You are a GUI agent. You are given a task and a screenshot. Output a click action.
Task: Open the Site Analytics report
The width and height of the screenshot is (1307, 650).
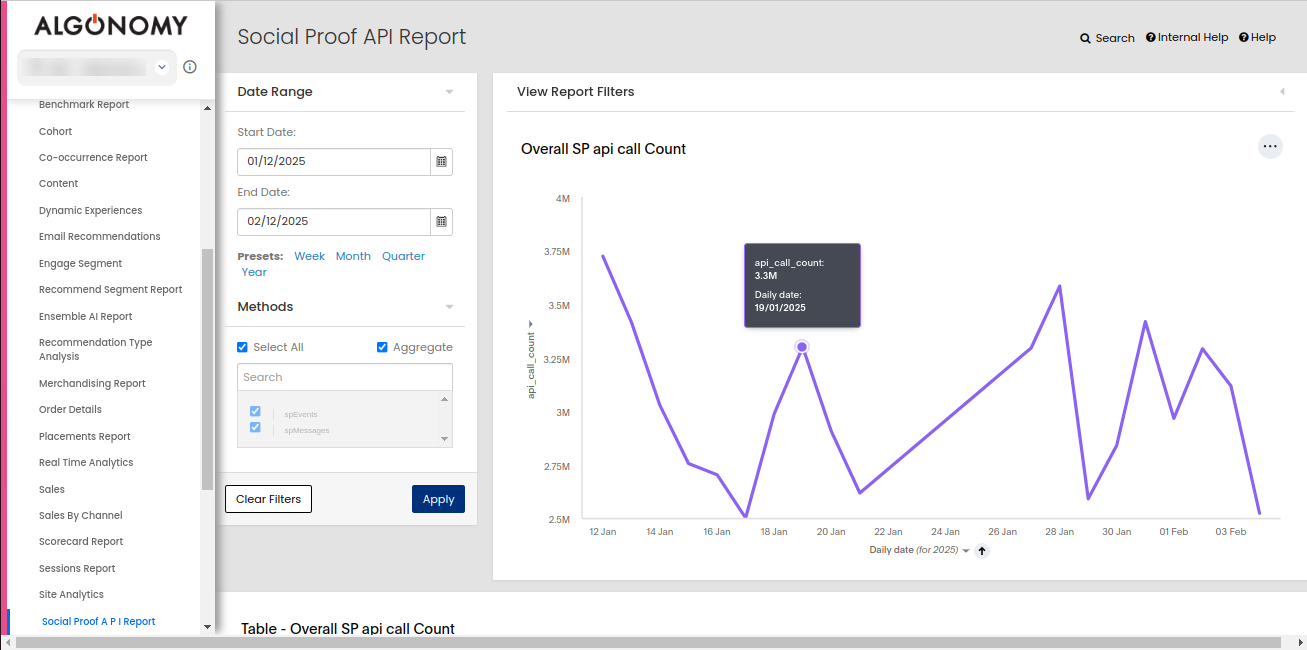[71, 594]
